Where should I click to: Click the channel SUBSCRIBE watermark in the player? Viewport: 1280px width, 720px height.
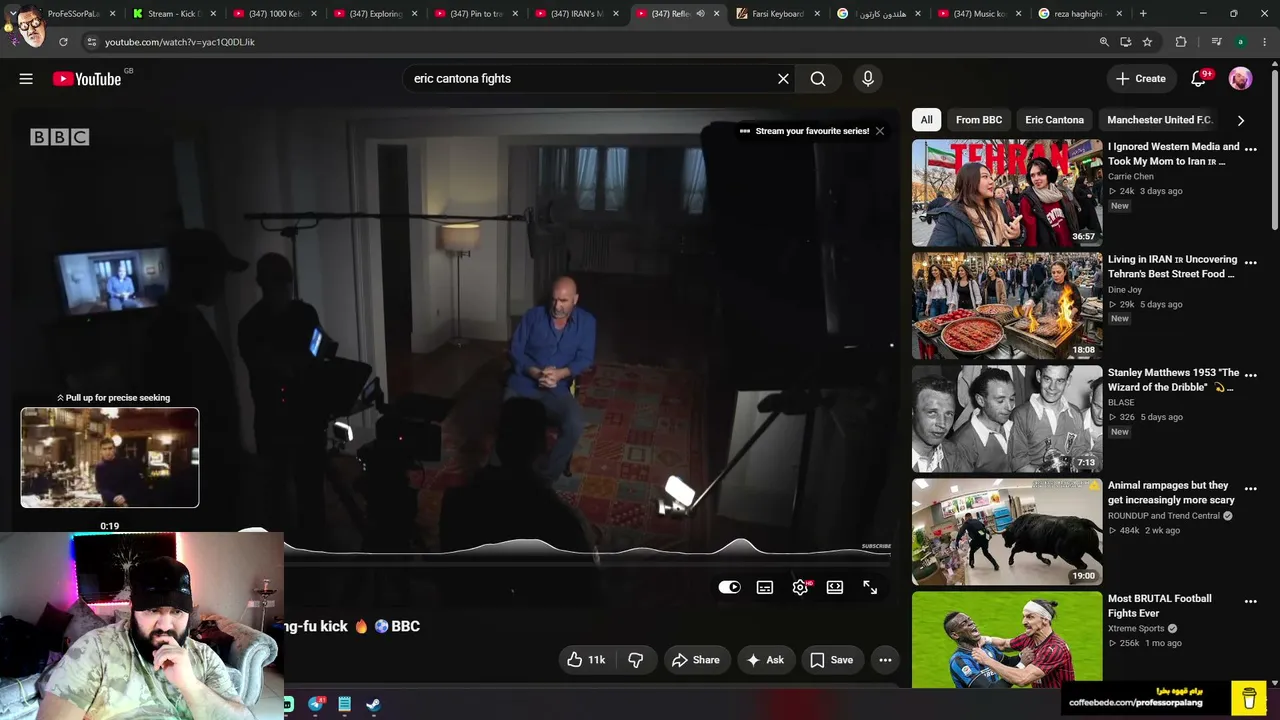876,546
